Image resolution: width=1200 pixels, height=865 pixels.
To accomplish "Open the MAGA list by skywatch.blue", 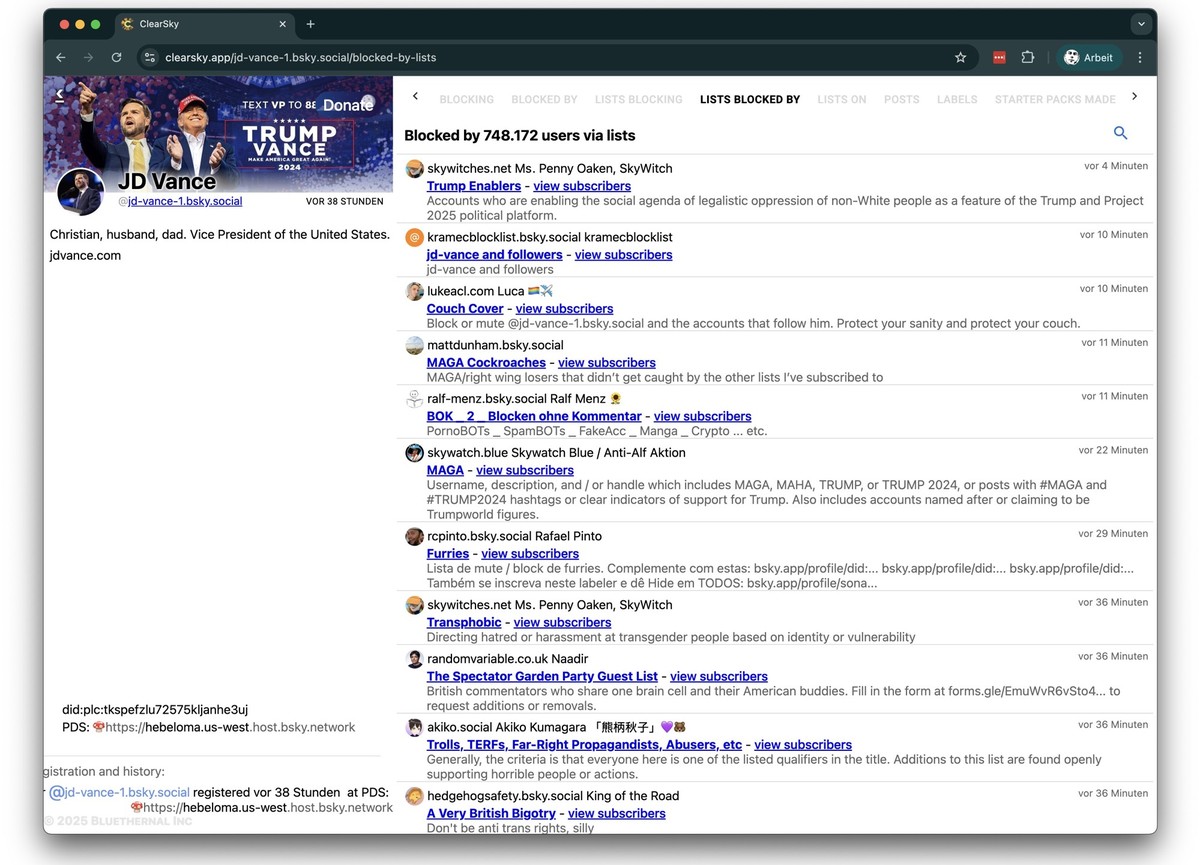I will click(445, 471).
